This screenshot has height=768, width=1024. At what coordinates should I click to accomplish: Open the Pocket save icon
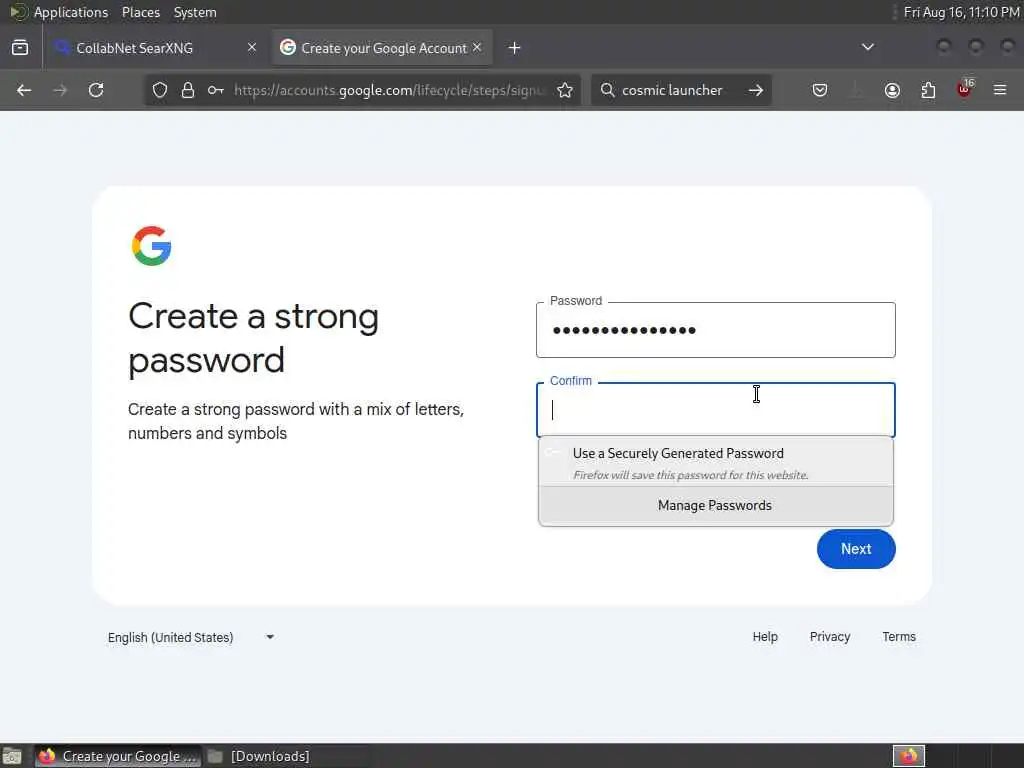click(x=820, y=90)
